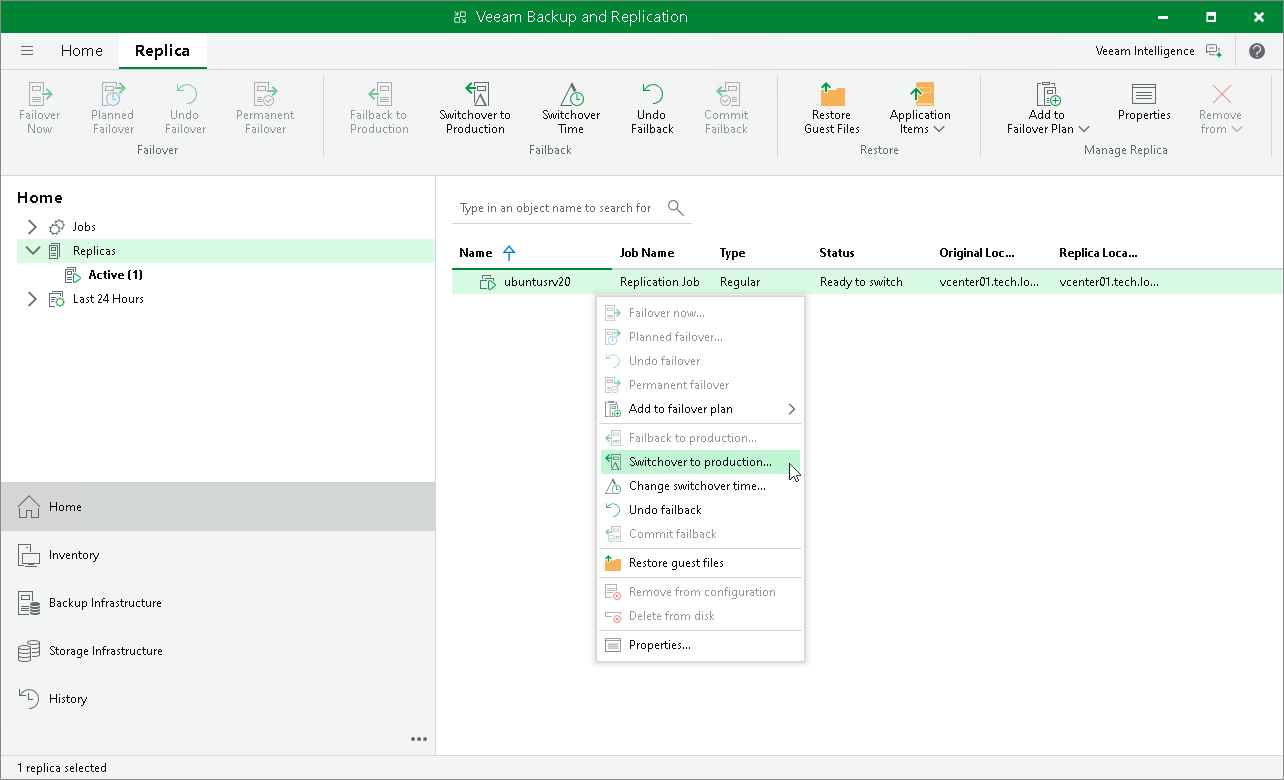Collapse the Replicas tree node
1284x780 pixels.
pos(33,251)
